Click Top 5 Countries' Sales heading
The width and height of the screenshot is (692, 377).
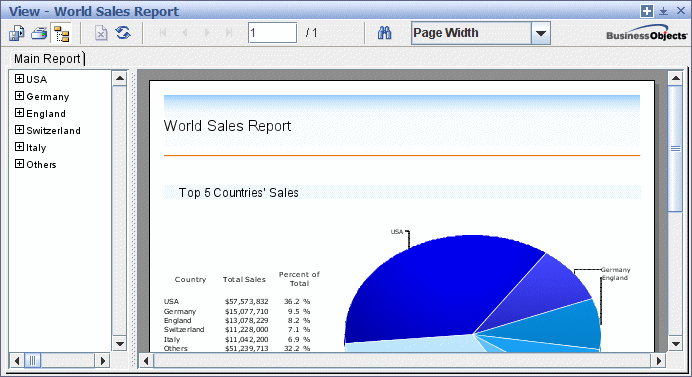tap(238, 193)
